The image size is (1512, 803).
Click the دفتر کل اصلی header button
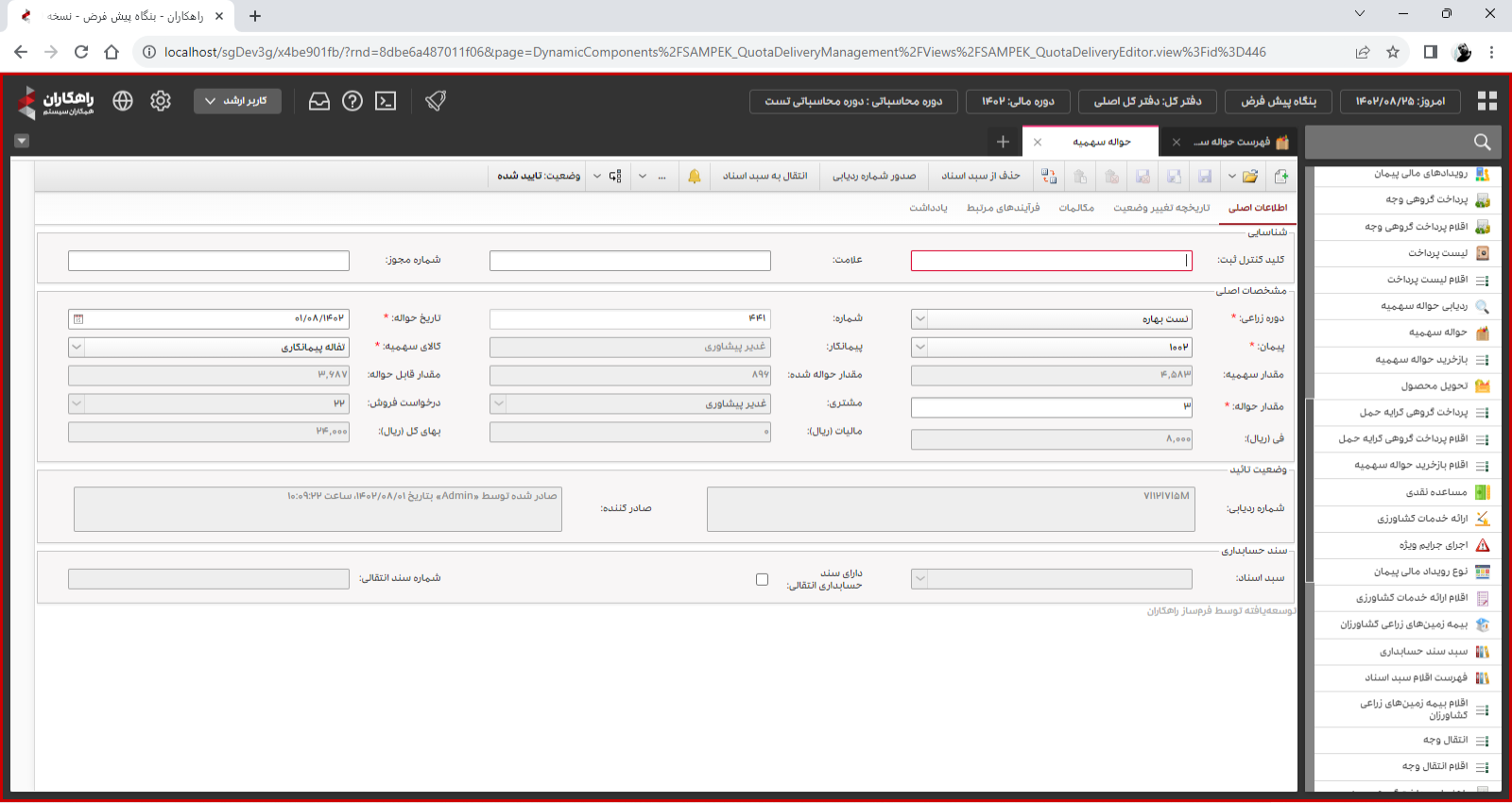[x=1147, y=101]
